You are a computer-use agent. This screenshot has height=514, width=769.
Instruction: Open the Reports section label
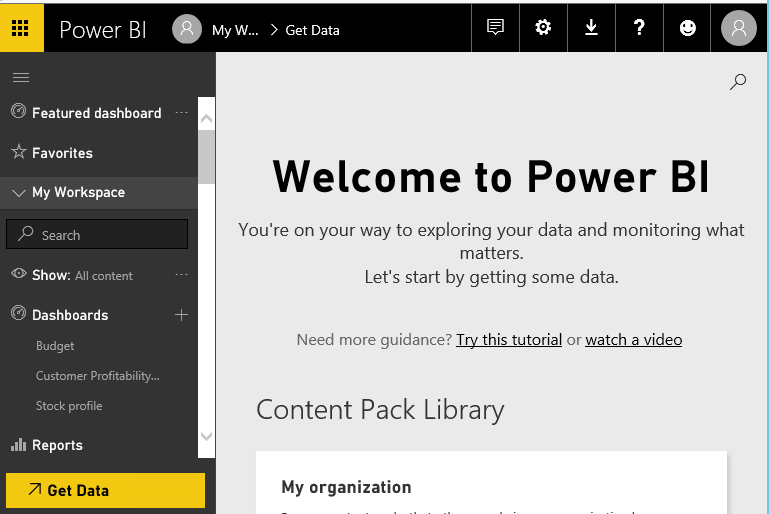tap(57, 445)
